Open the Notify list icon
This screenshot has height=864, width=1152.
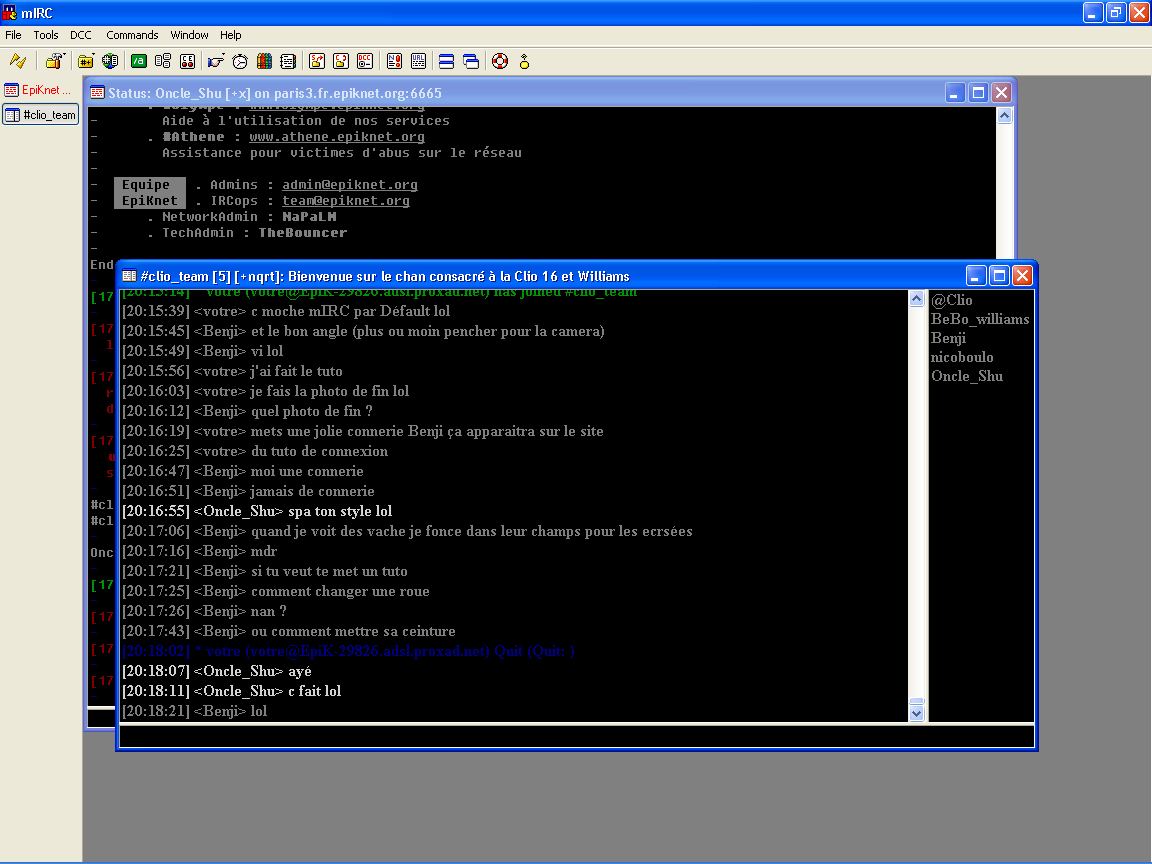(395, 62)
